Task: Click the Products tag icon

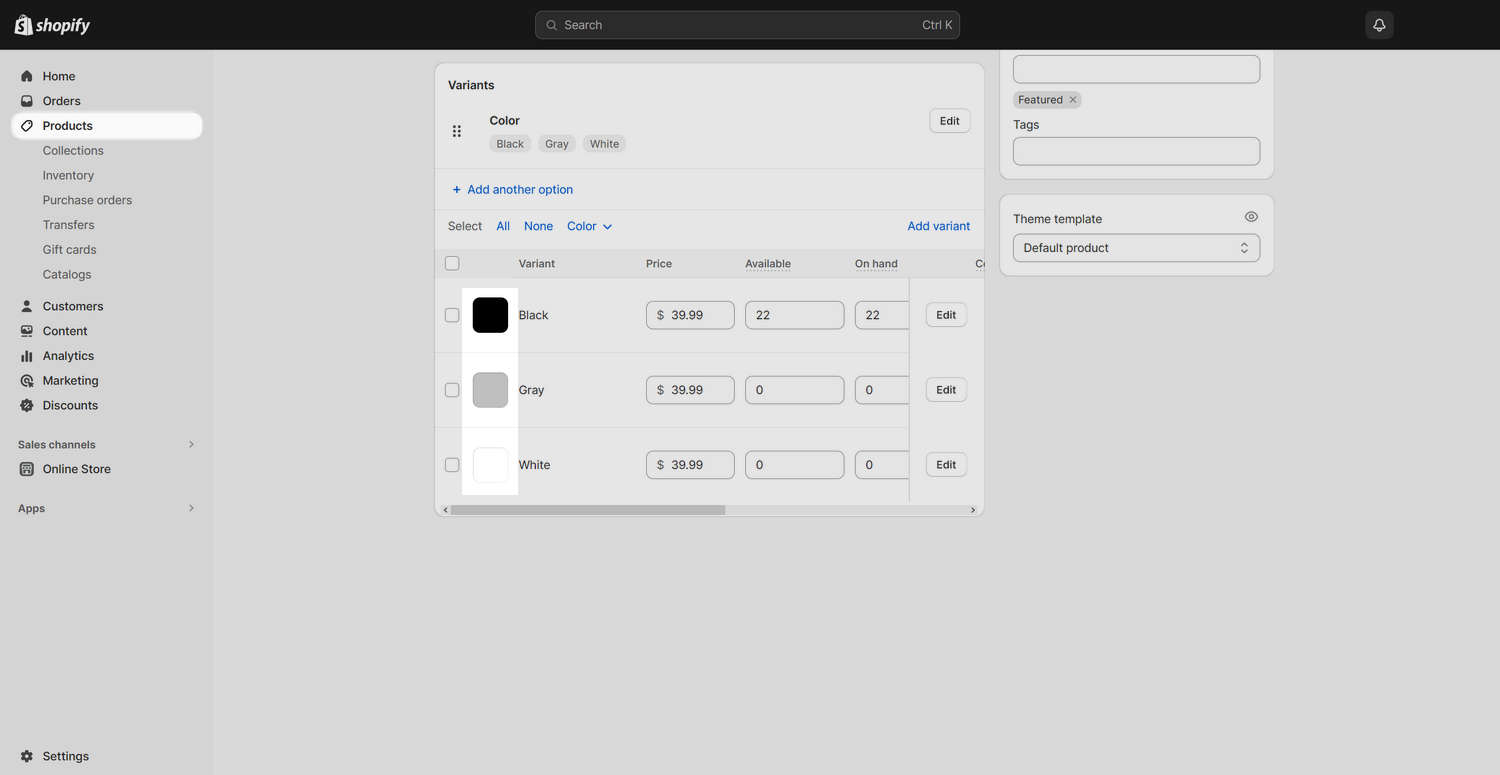Action: click(27, 126)
